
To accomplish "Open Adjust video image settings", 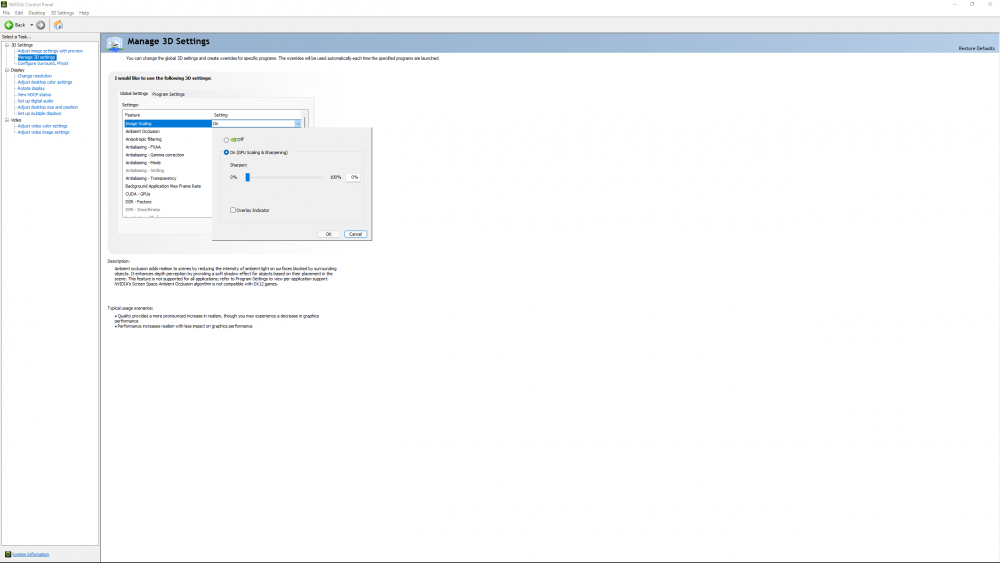I will click(43, 133).
